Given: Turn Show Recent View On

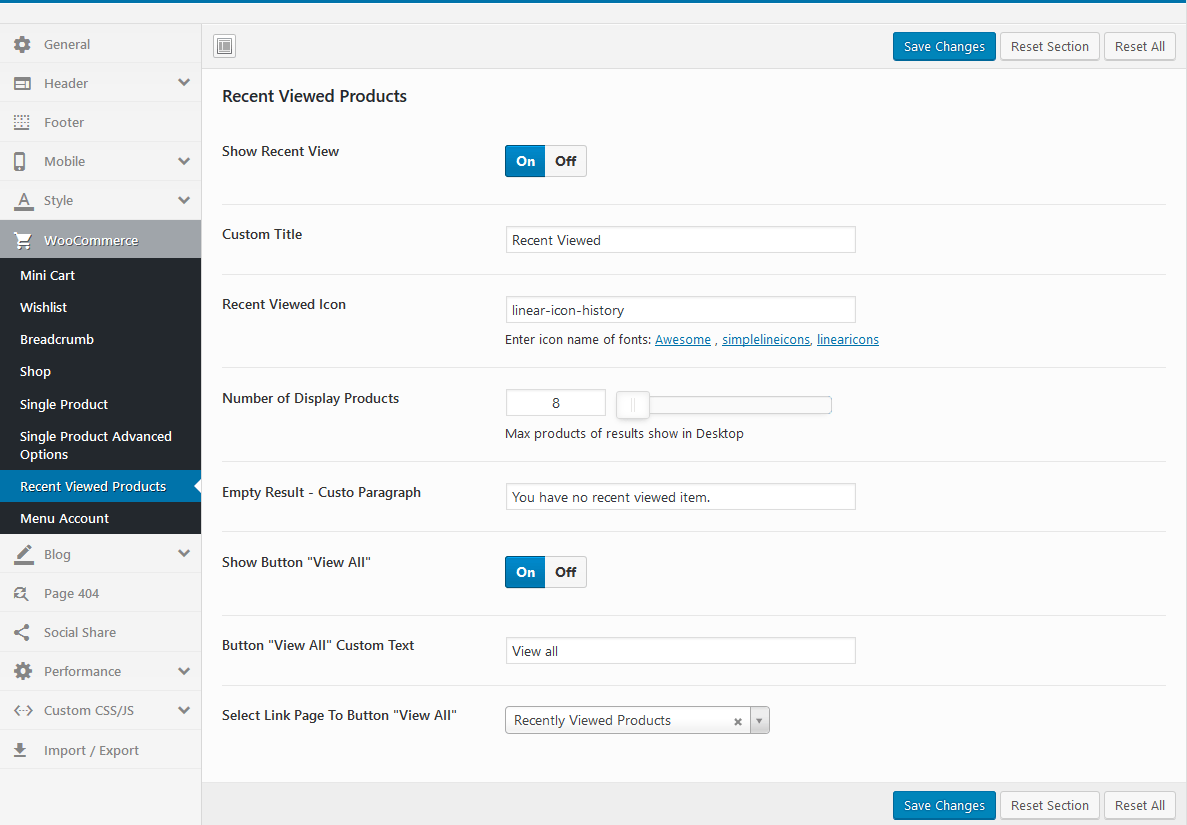Looking at the screenshot, I should (x=525, y=161).
